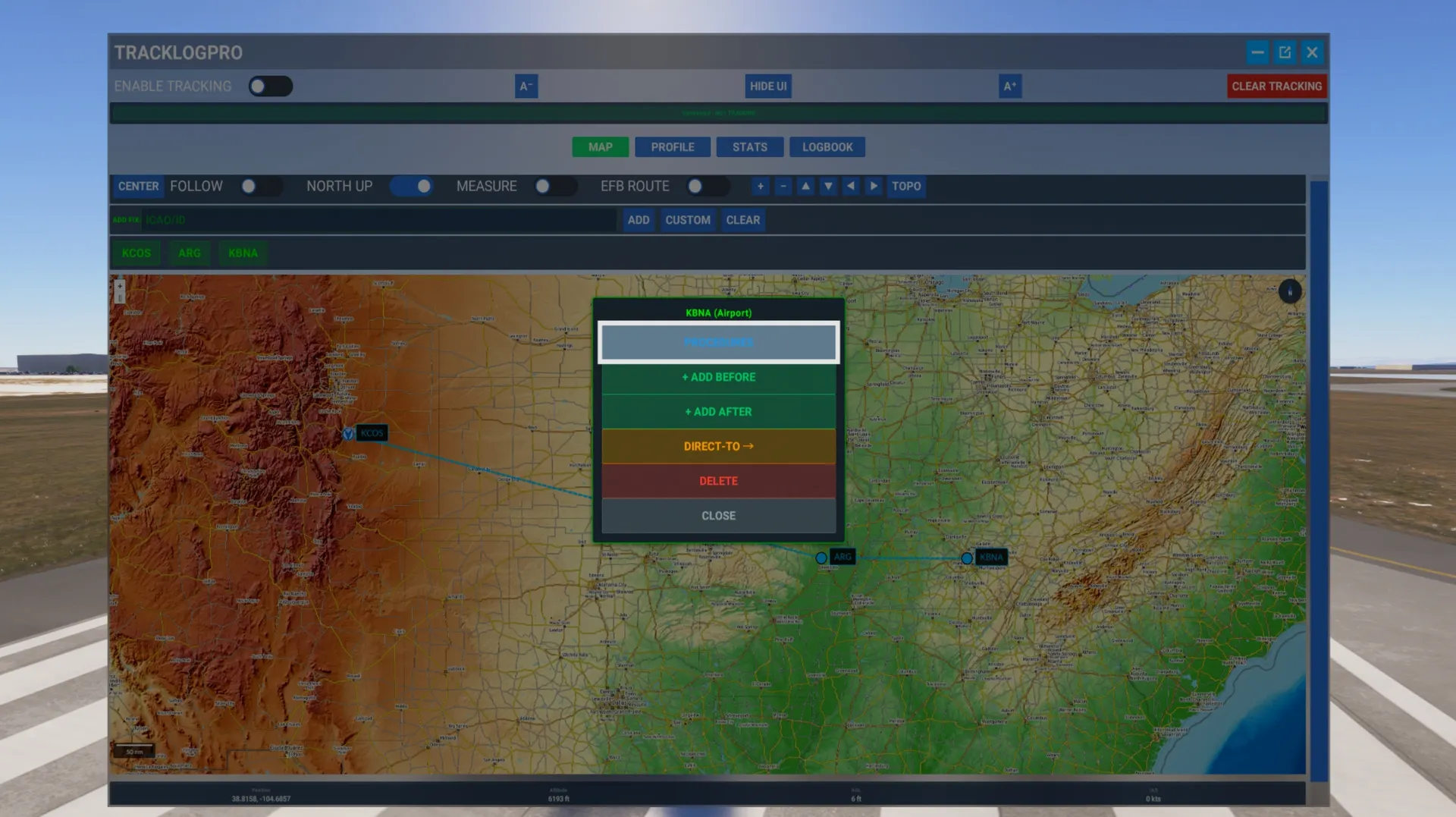Open the Profile tab
This screenshot has height=817, width=1456.
click(672, 147)
